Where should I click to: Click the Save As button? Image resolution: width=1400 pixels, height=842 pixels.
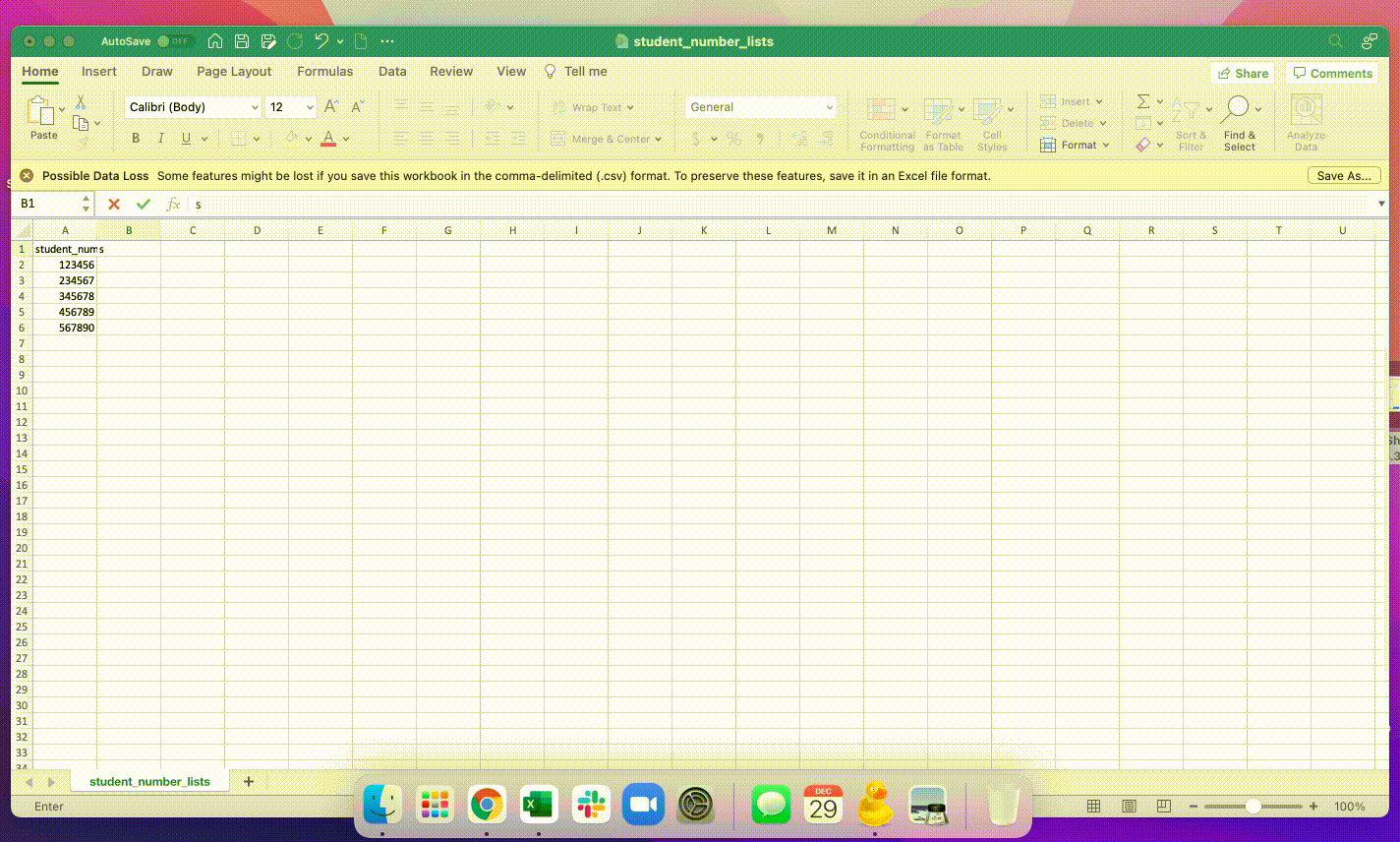(x=1343, y=175)
